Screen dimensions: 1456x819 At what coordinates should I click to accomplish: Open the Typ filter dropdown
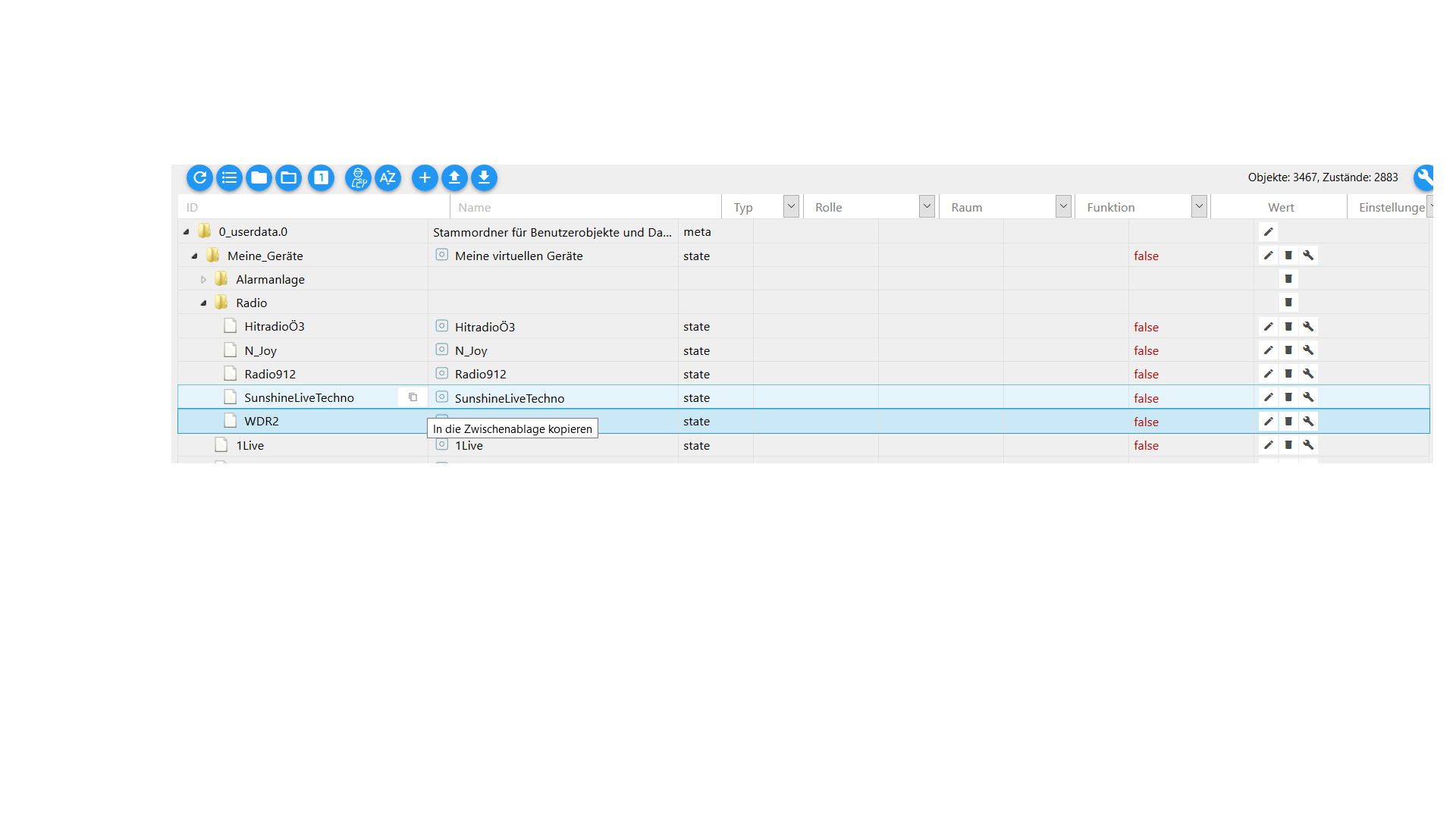point(791,206)
